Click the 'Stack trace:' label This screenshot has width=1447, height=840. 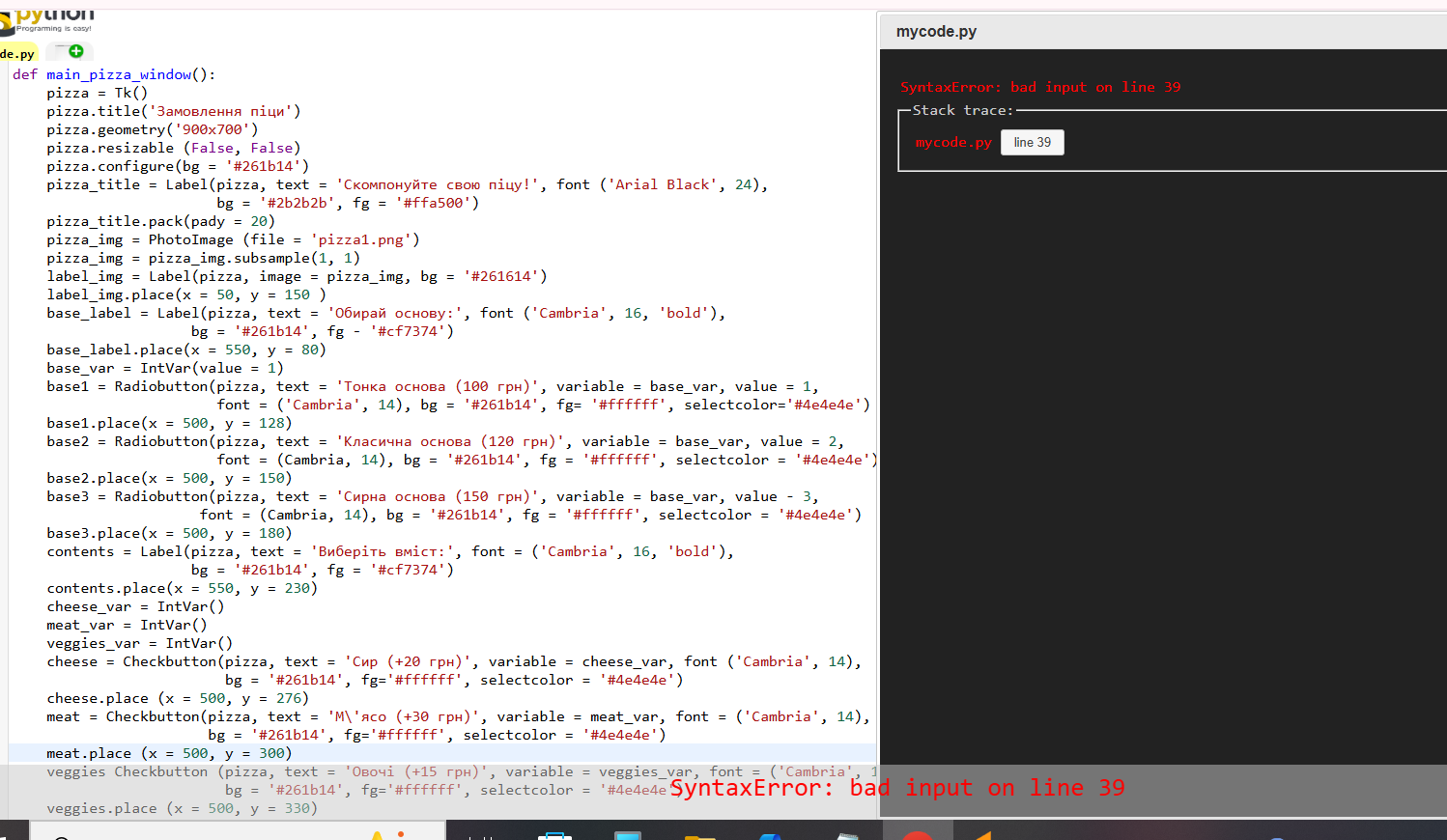coord(963,111)
